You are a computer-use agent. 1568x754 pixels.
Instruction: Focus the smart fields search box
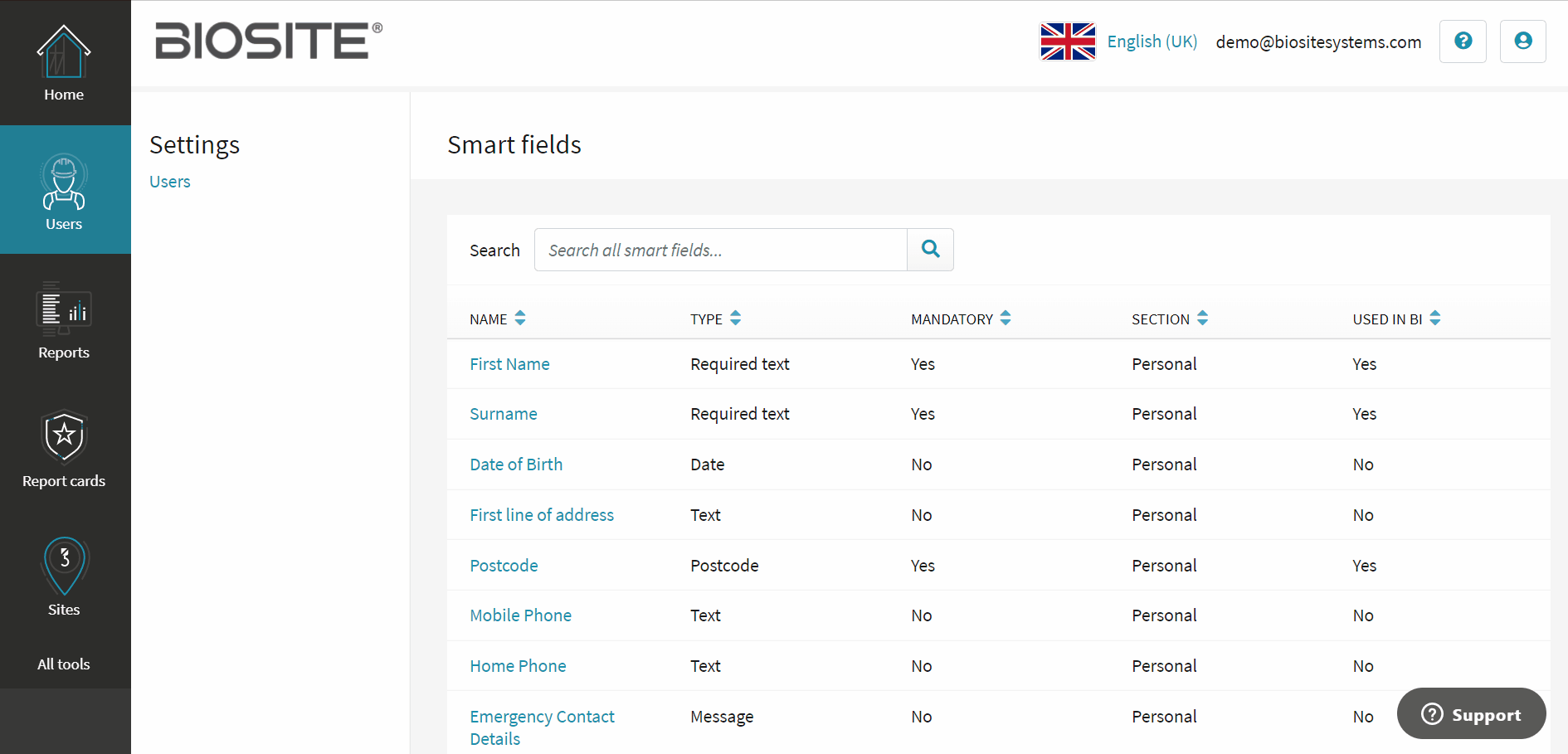tap(721, 250)
